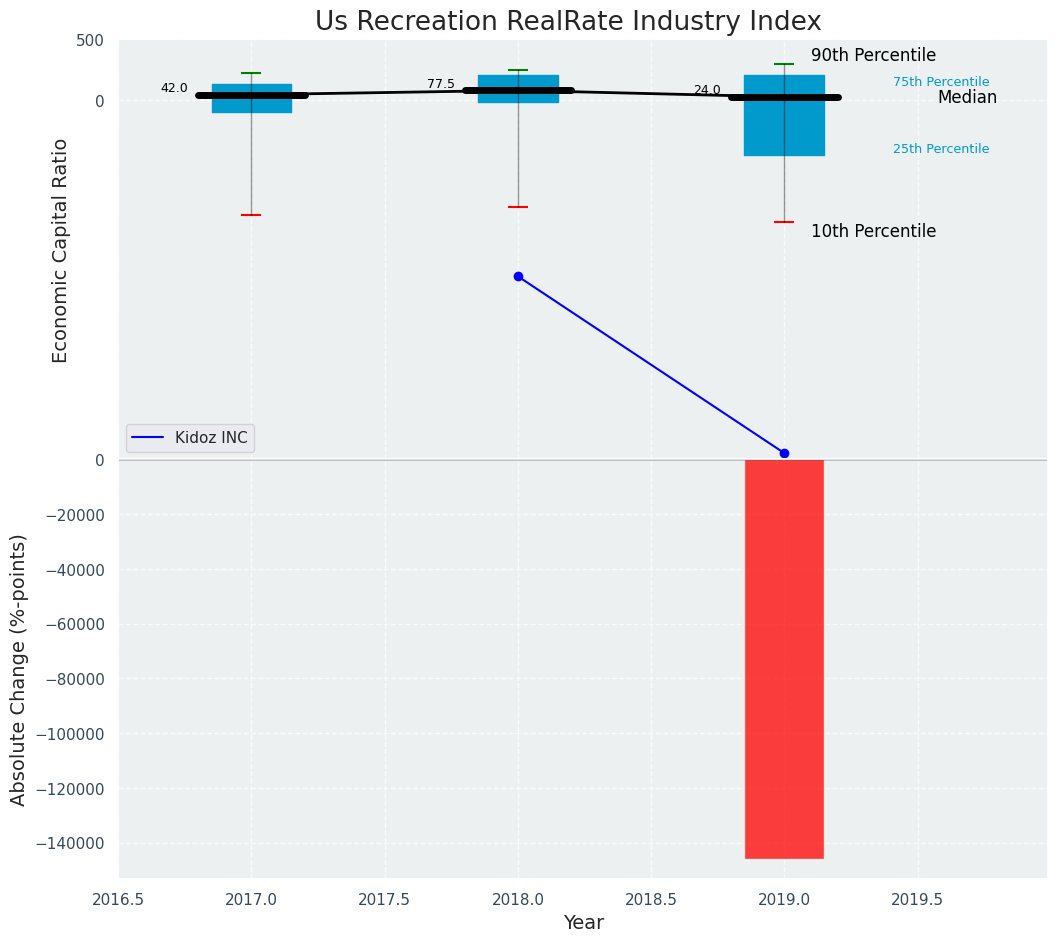This screenshot has height=942, width=1058.
Task: Click the -140000 y-axis tick label
Action: pos(69,843)
